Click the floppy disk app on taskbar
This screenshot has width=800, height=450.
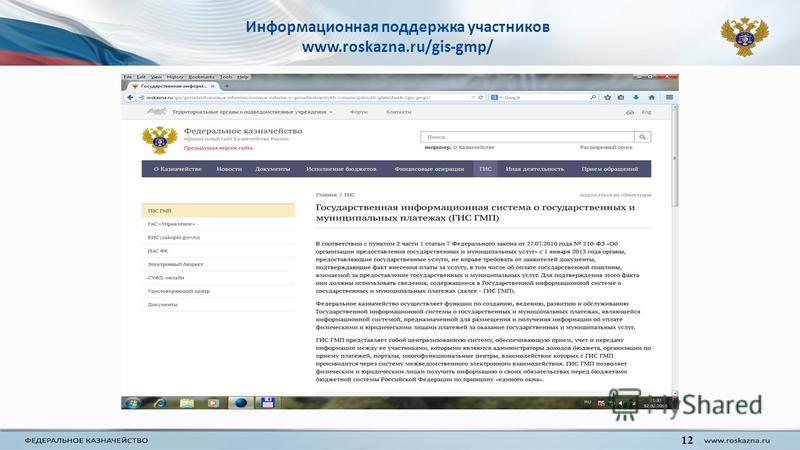267,403
